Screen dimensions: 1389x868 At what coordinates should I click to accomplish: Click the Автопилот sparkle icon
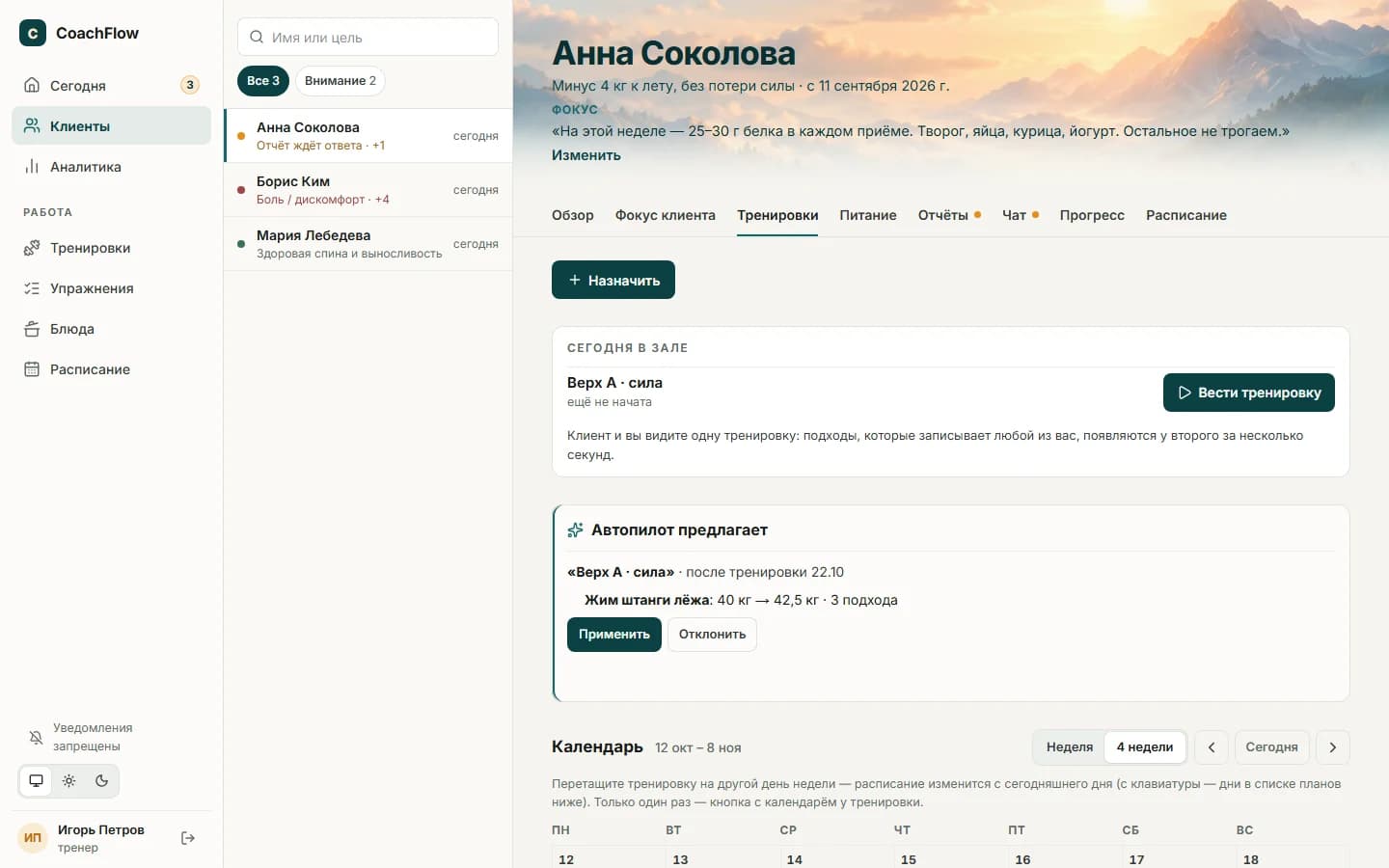[x=575, y=529]
